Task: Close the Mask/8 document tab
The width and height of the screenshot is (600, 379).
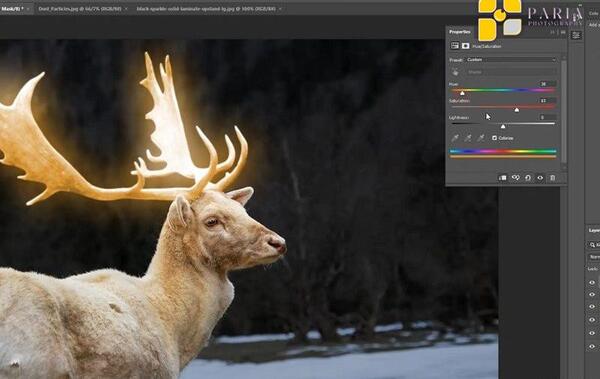Action: click(28, 8)
